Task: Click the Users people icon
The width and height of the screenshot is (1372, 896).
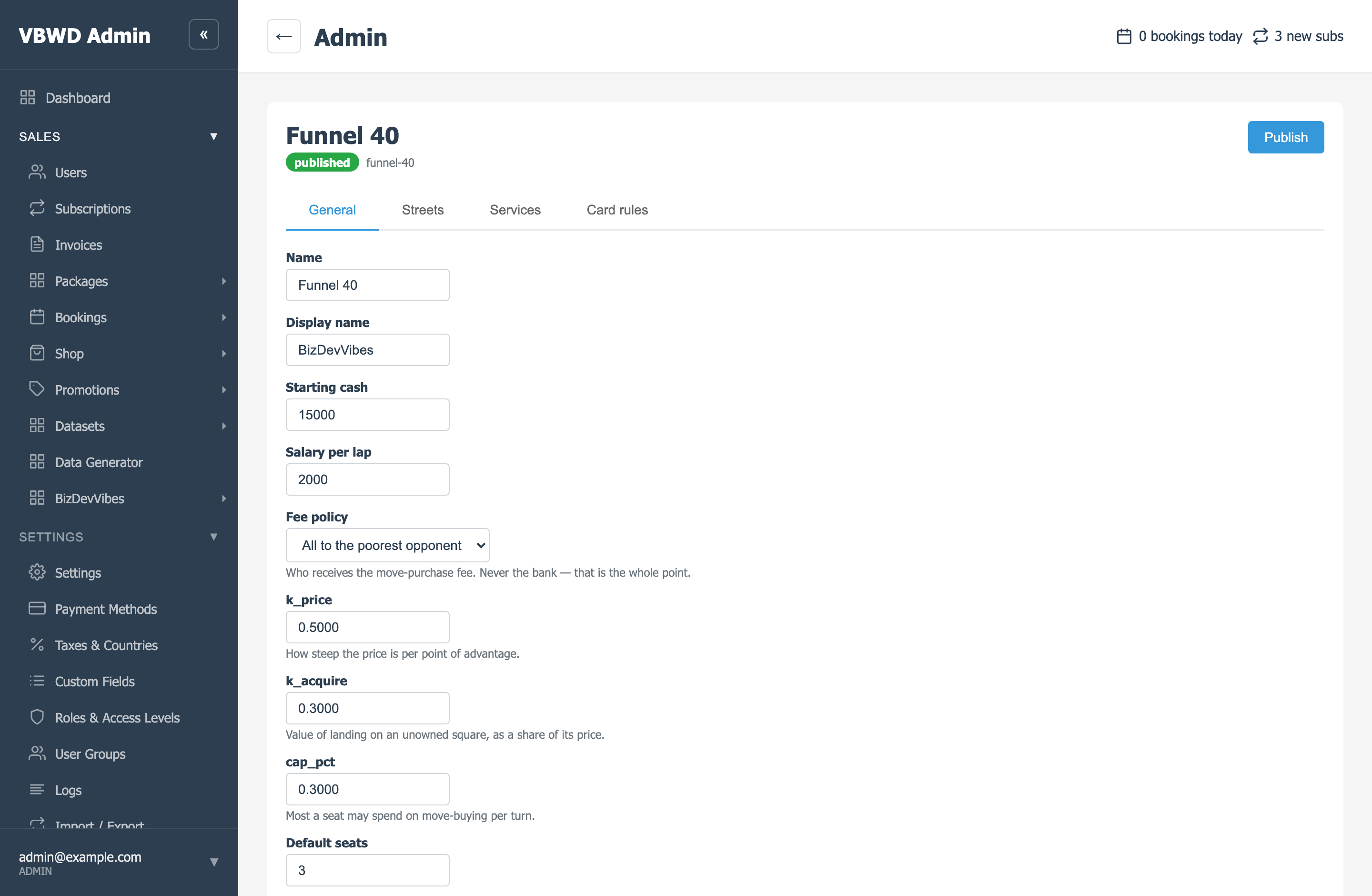Action: click(x=37, y=172)
